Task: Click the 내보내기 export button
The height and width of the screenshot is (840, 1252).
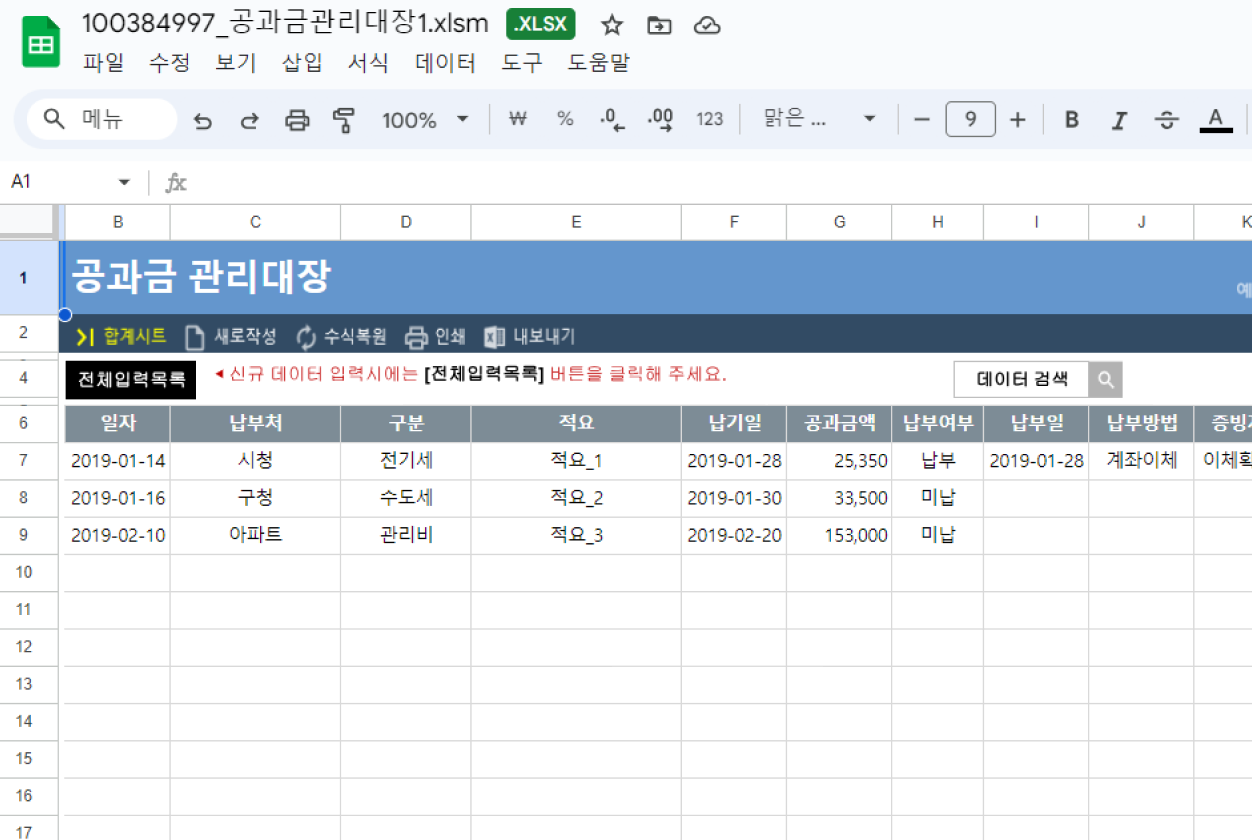Action: 529,336
